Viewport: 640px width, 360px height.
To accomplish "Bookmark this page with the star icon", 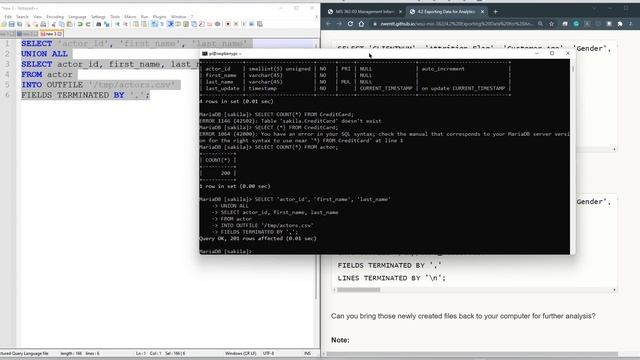I will [x=551, y=24].
